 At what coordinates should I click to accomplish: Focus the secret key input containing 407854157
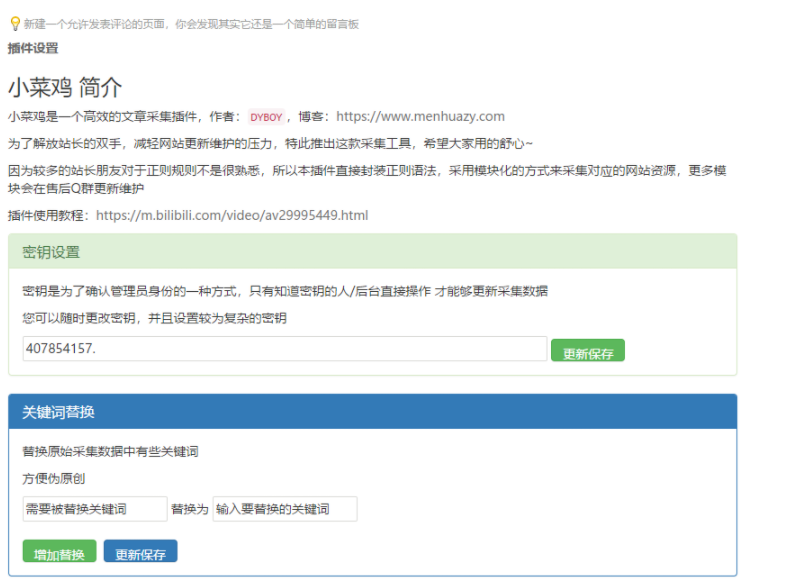[280, 350]
